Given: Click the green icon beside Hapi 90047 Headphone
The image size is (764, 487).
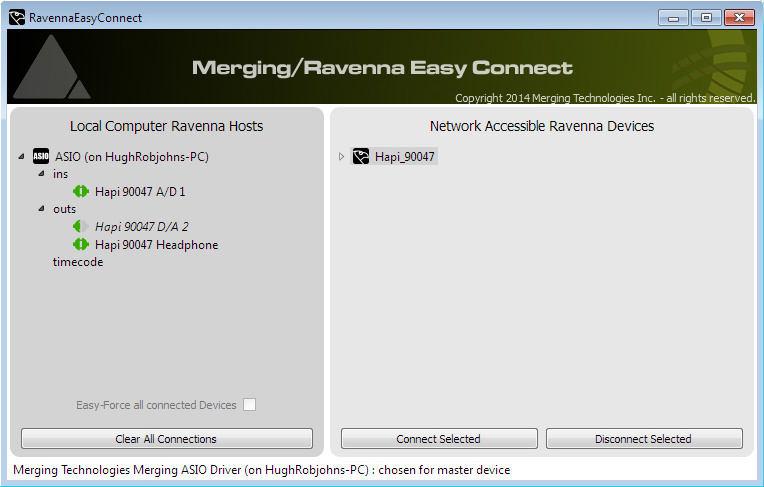Looking at the screenshot, I should (81, 245).
